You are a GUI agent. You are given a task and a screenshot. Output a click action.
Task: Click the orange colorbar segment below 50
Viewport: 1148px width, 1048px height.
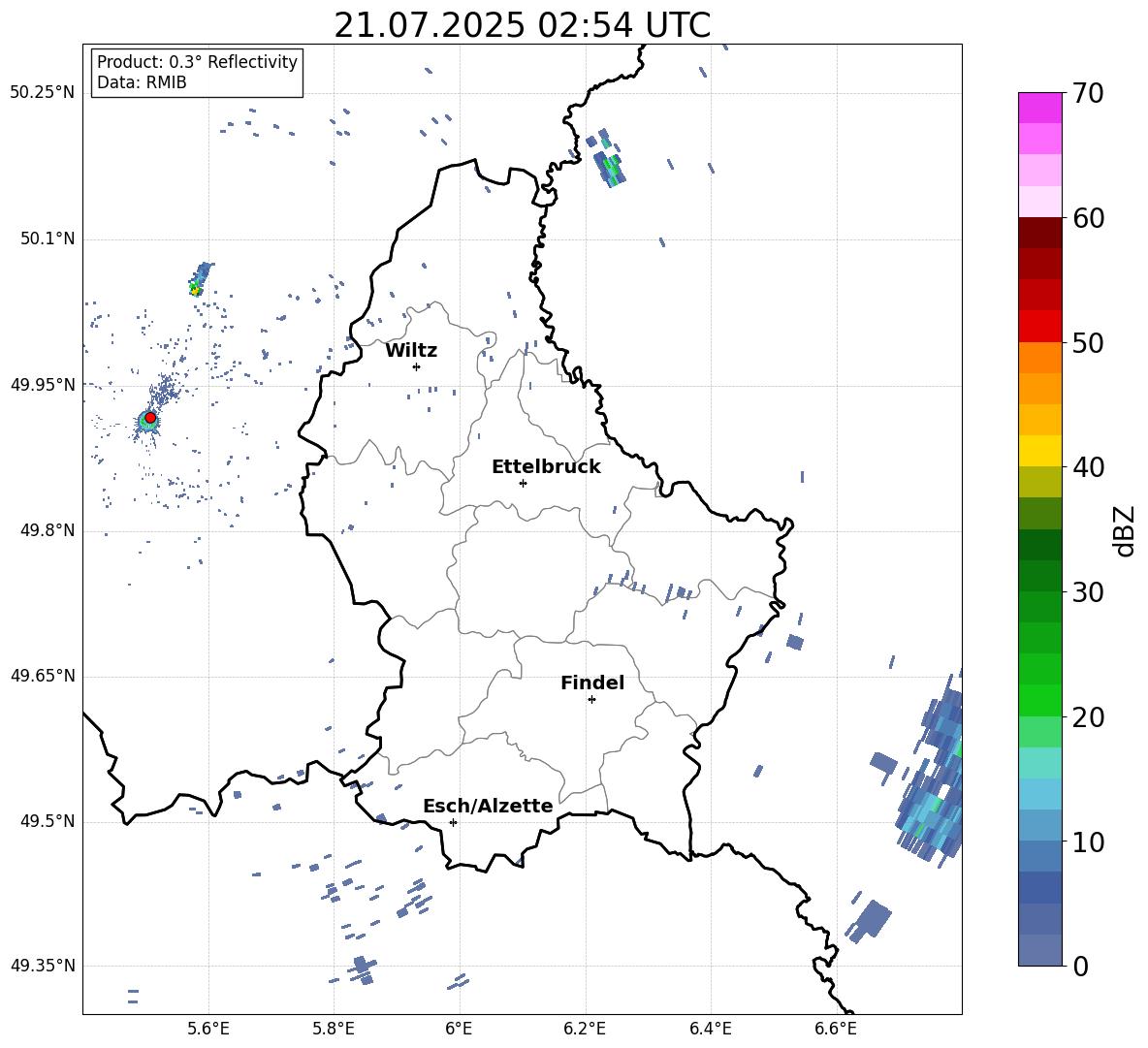point(1039,358)
